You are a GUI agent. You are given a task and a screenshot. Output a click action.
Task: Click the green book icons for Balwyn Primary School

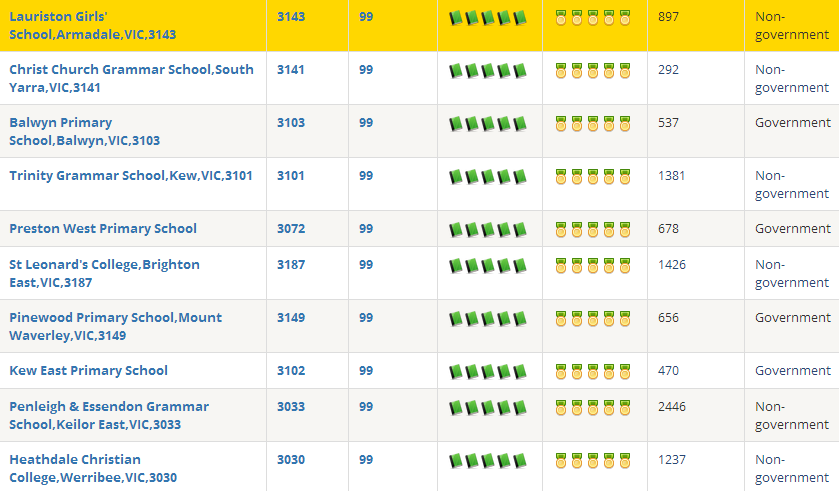point(487,124)
